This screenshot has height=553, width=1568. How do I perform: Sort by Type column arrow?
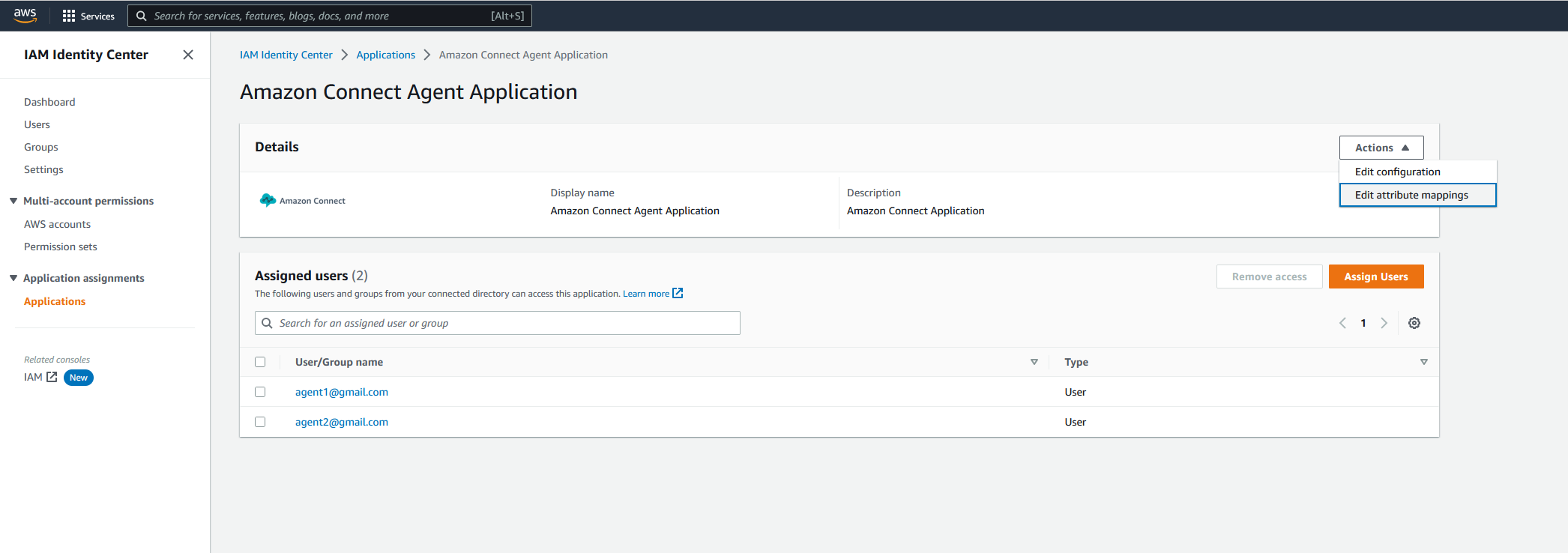coord(1424,362)
